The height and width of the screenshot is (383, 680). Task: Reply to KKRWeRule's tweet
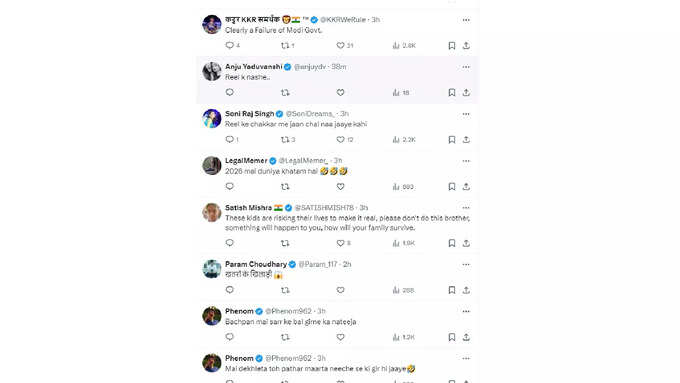pyautogui.click(x=230, y=46)
